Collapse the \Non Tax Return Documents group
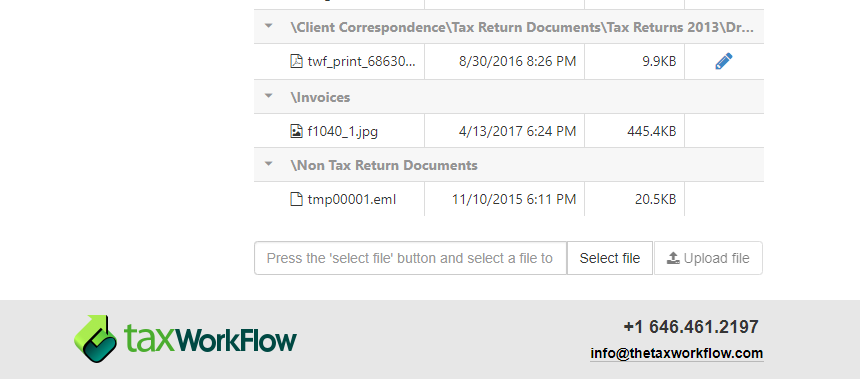The height and width of the screenshot is (379, 860). [268, 164]
